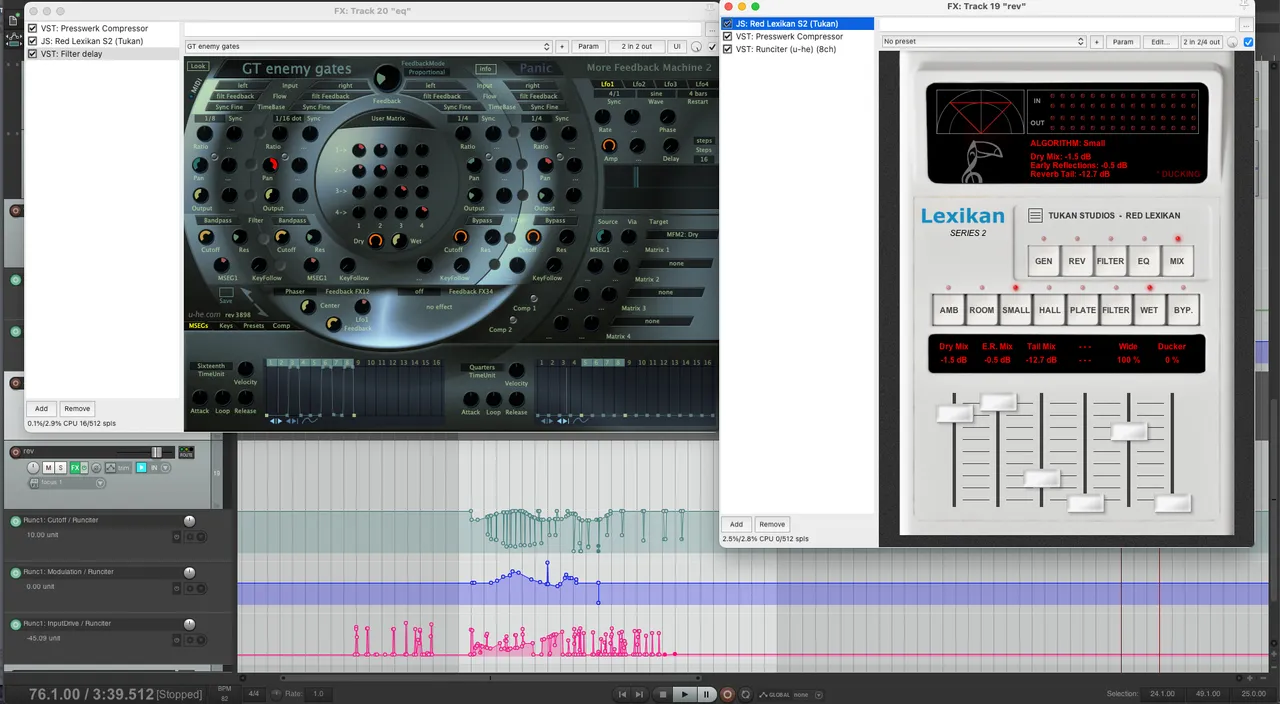The width and height of the screenshot is (1280, 704).
Task: Click the 2 in 2 out button on Track 20
Action: (x=637, y=46)
